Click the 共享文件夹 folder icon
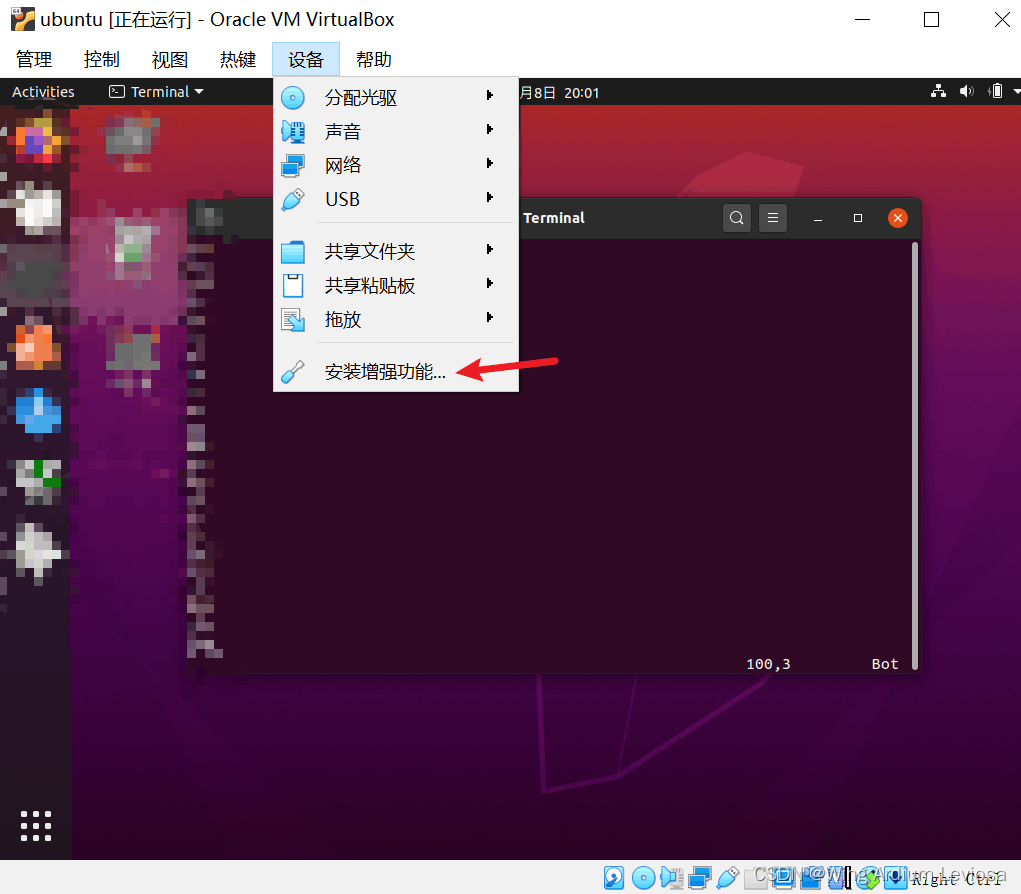This screenshot has height=894, width=1021. coord(293,252)
